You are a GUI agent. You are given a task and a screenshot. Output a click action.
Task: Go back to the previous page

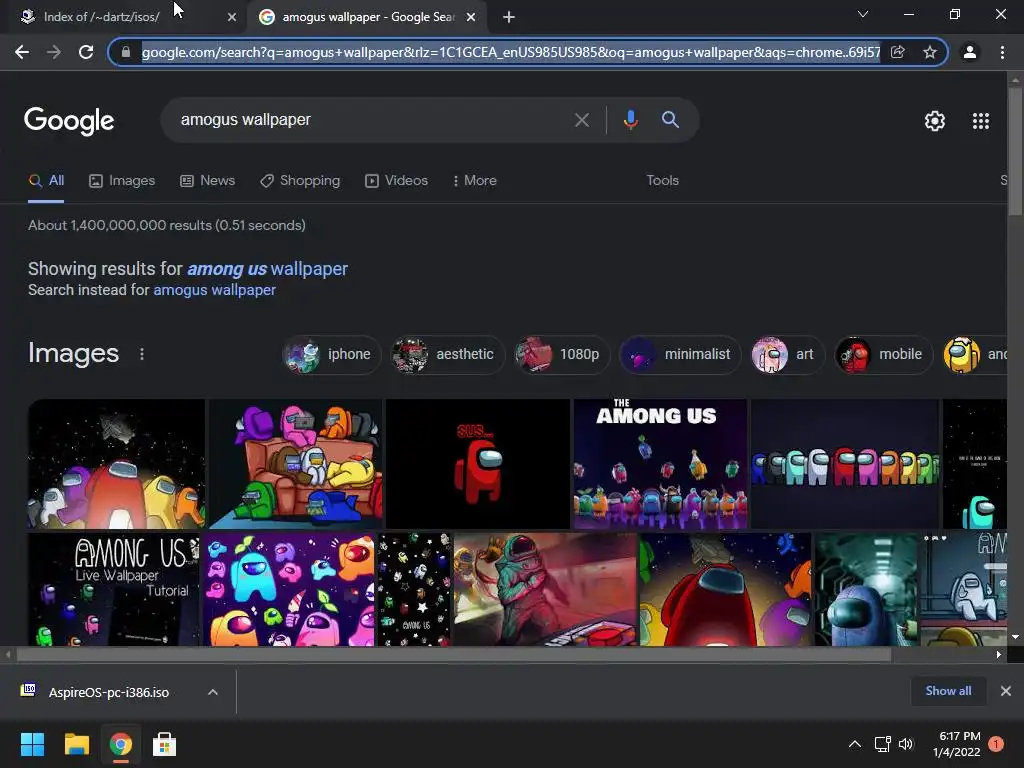click(x=22, y=52)
